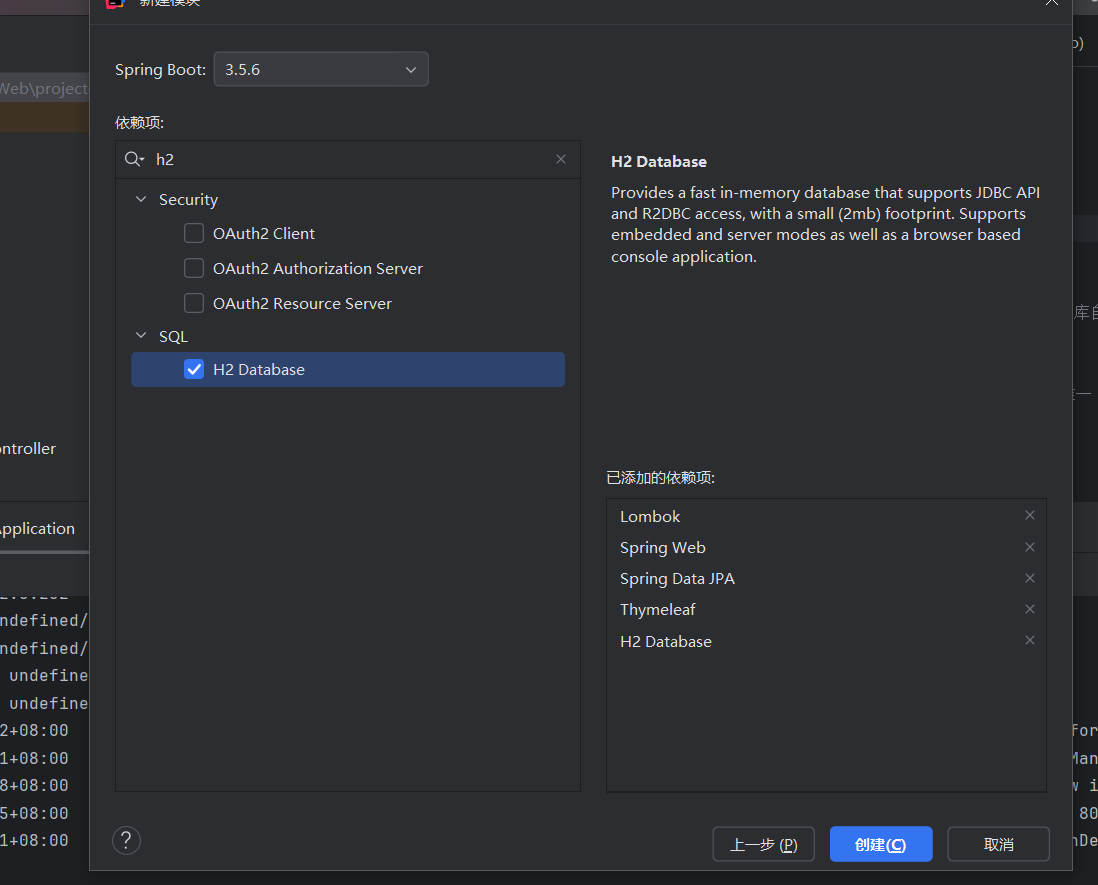Collapse the Security group
Screen dimensions: 1098x885
141,199
